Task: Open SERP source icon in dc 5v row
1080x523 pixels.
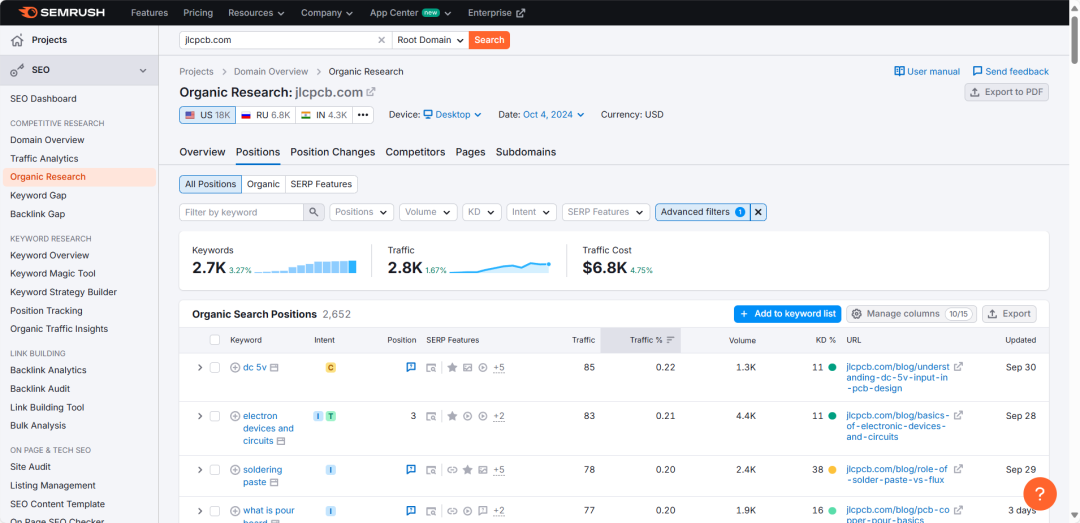Action: [431, 367]
